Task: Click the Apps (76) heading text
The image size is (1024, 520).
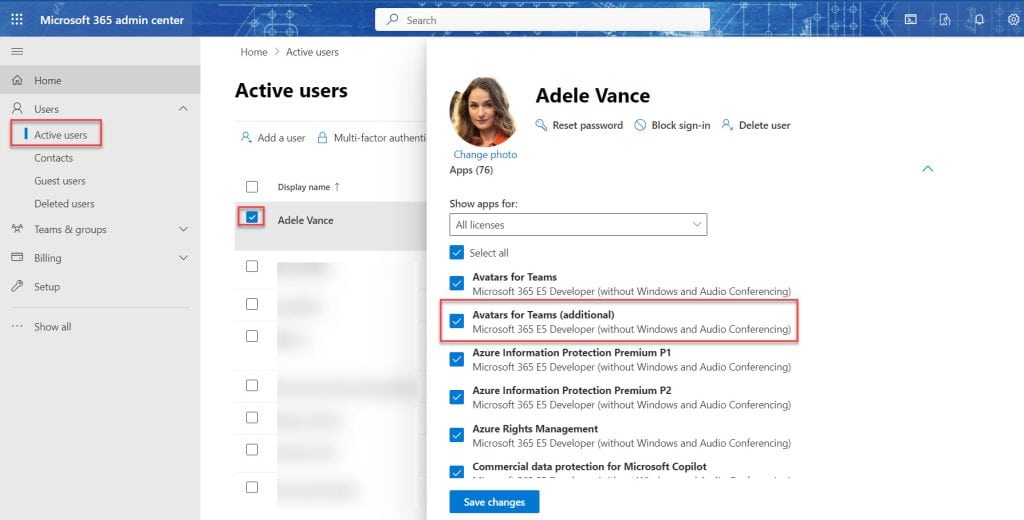Action: point(471,170)
